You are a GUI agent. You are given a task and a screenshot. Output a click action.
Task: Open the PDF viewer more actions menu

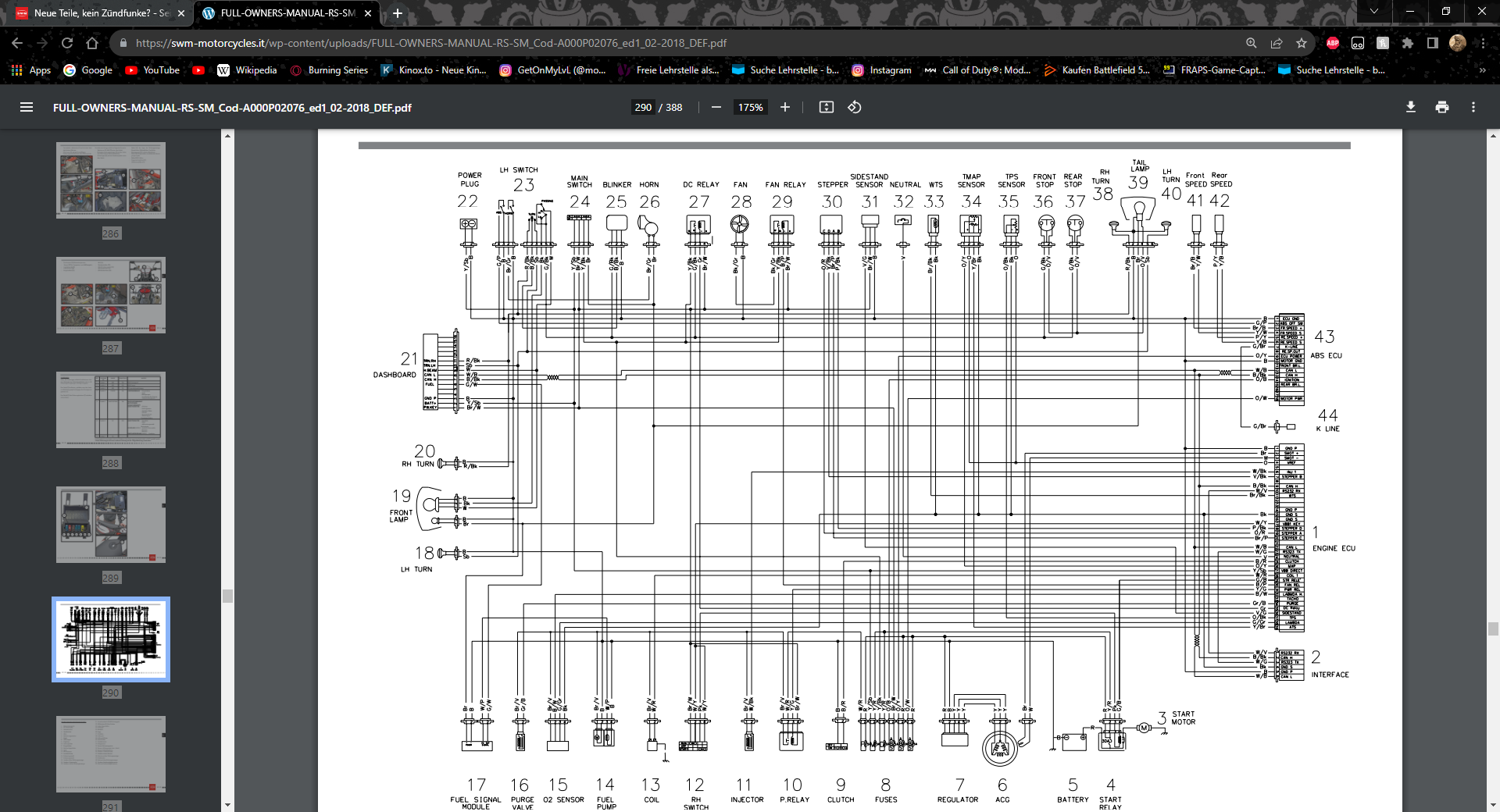click(1473, 108)
